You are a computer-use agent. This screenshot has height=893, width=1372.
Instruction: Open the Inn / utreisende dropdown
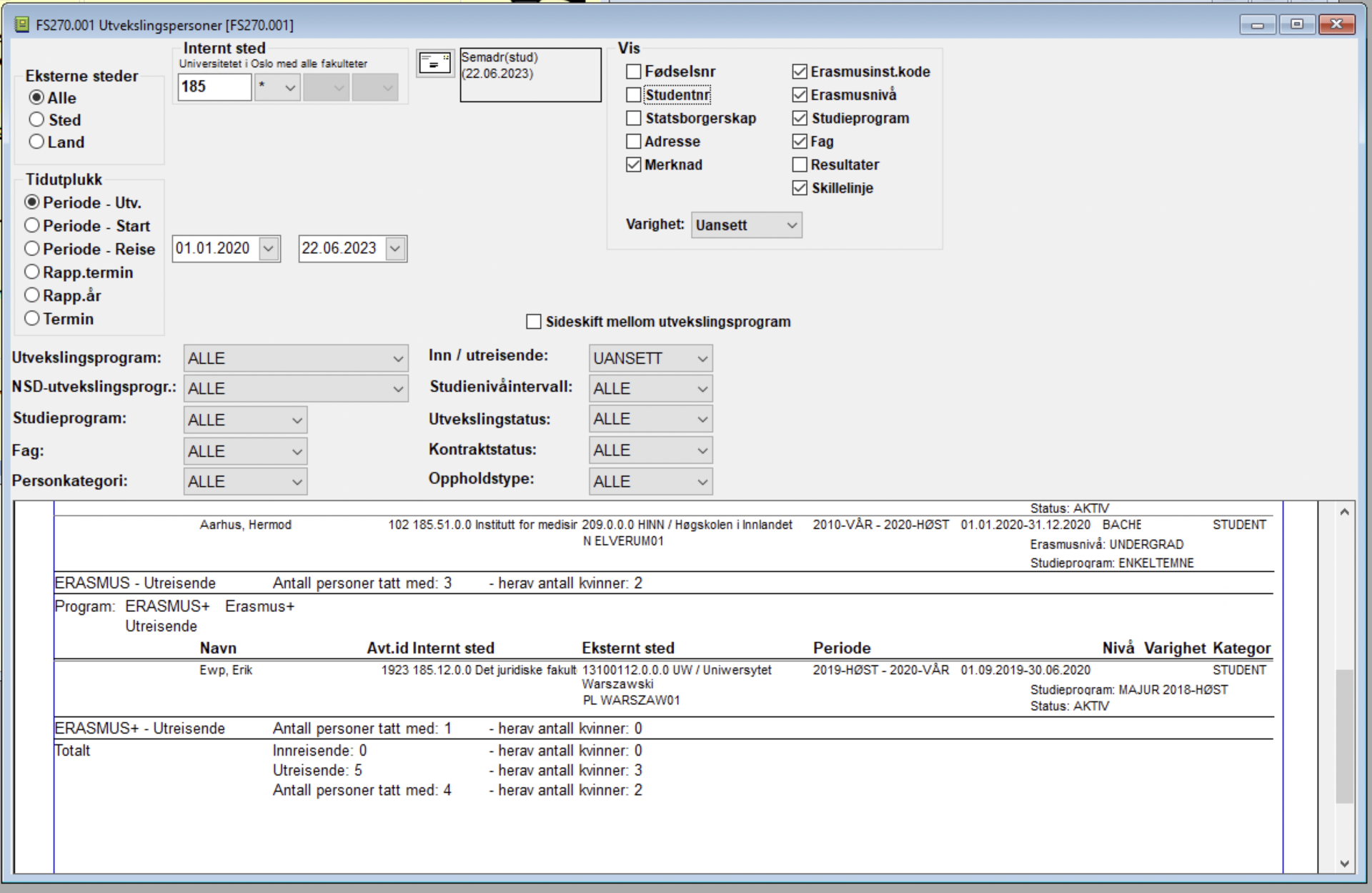pos(650,358)
